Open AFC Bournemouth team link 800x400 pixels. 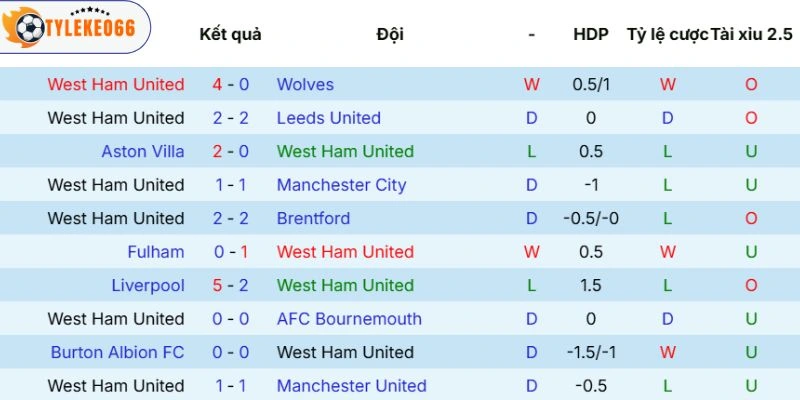click(x=349, y=319)
